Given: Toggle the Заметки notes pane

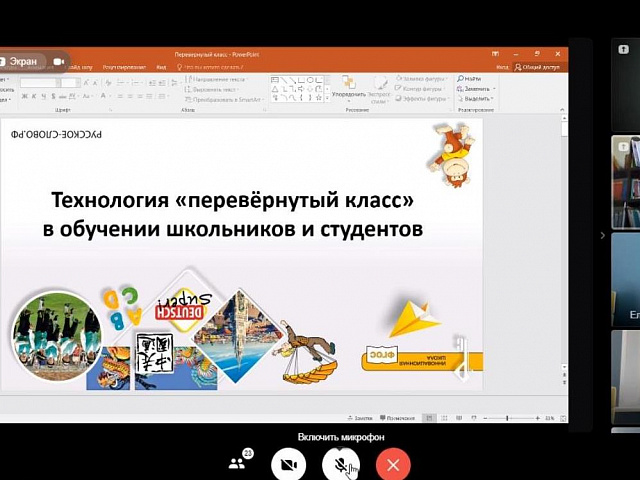Looking at the screenshot, I should click(360, 418).
